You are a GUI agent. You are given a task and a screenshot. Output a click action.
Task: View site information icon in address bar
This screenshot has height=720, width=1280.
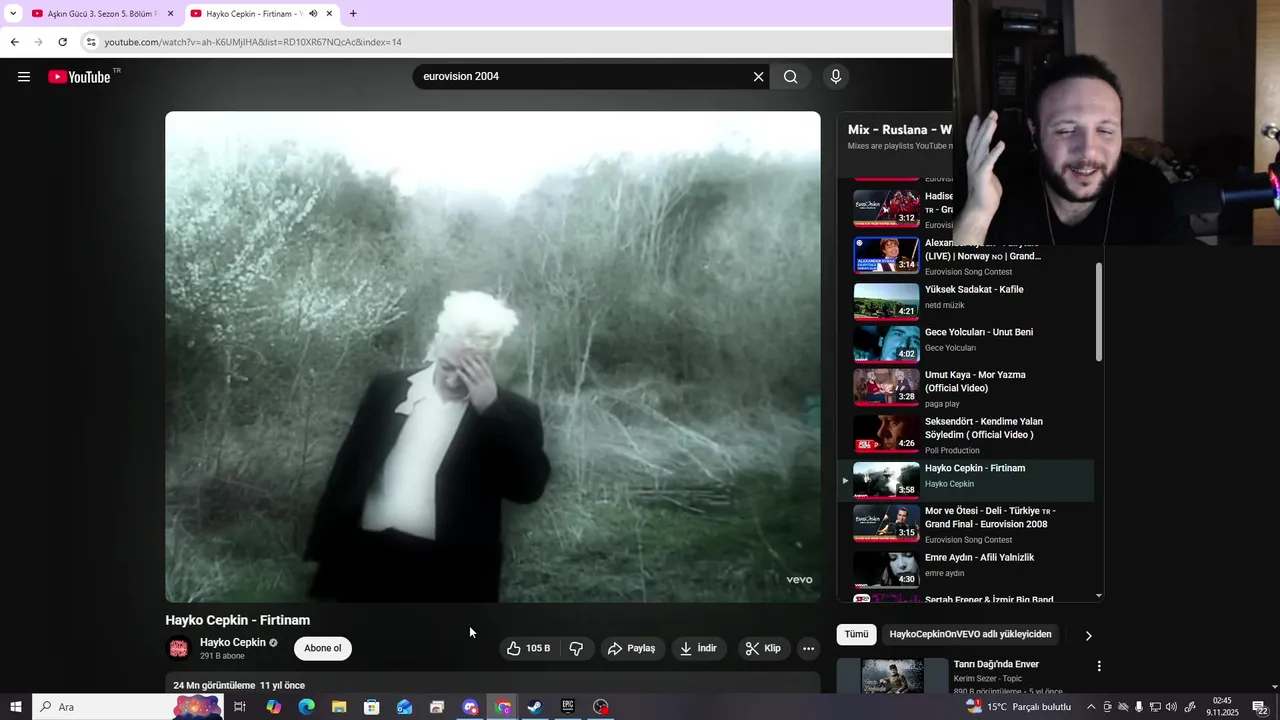click(x=91, y=42)
